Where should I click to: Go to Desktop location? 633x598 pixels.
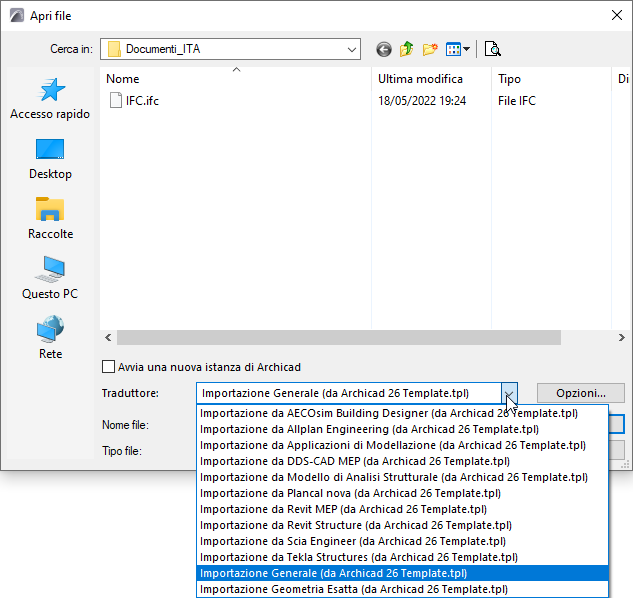pos(50,159)
